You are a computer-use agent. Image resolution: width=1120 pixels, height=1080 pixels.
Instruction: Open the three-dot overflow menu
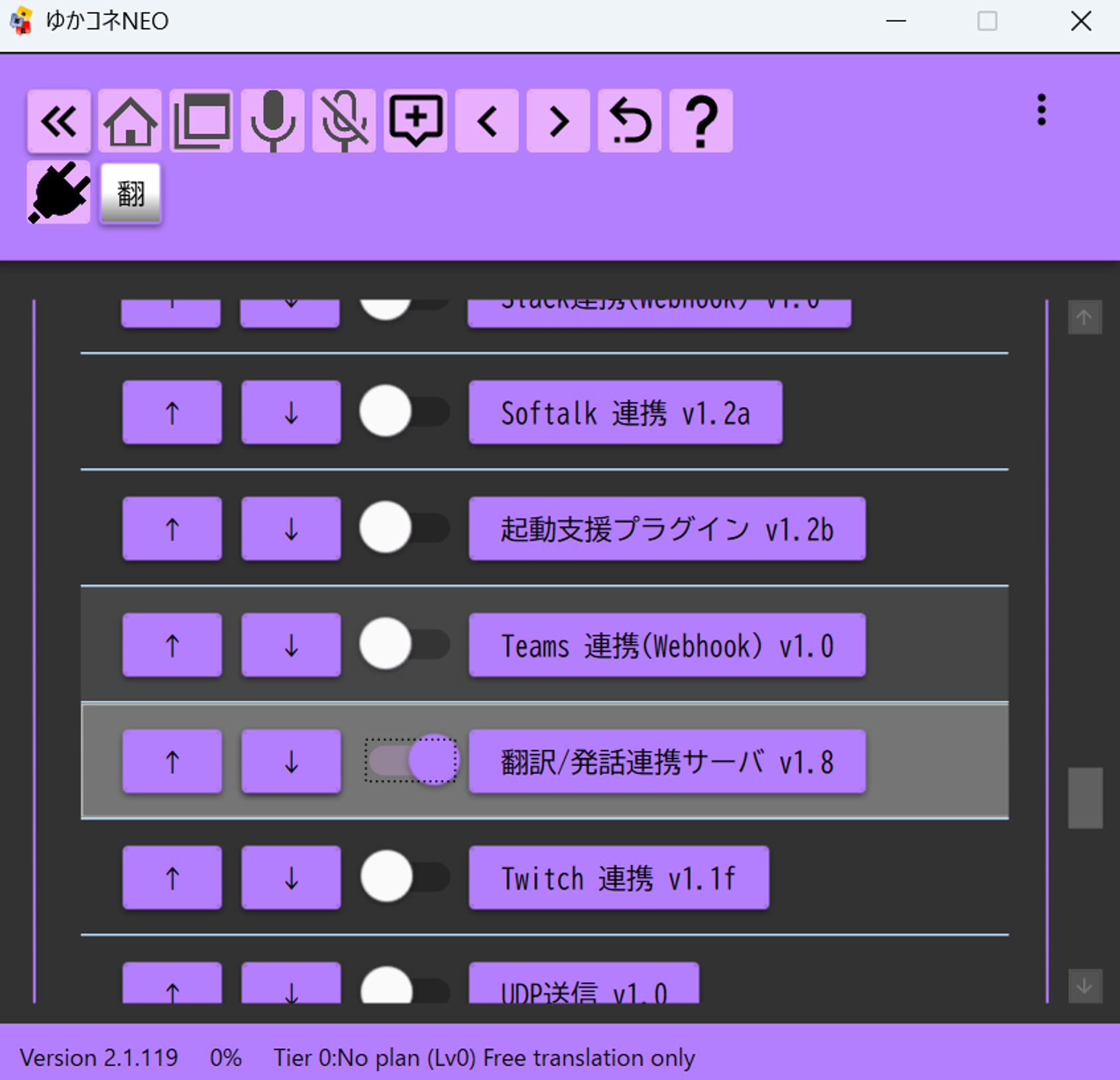(x=1041, y=110)
